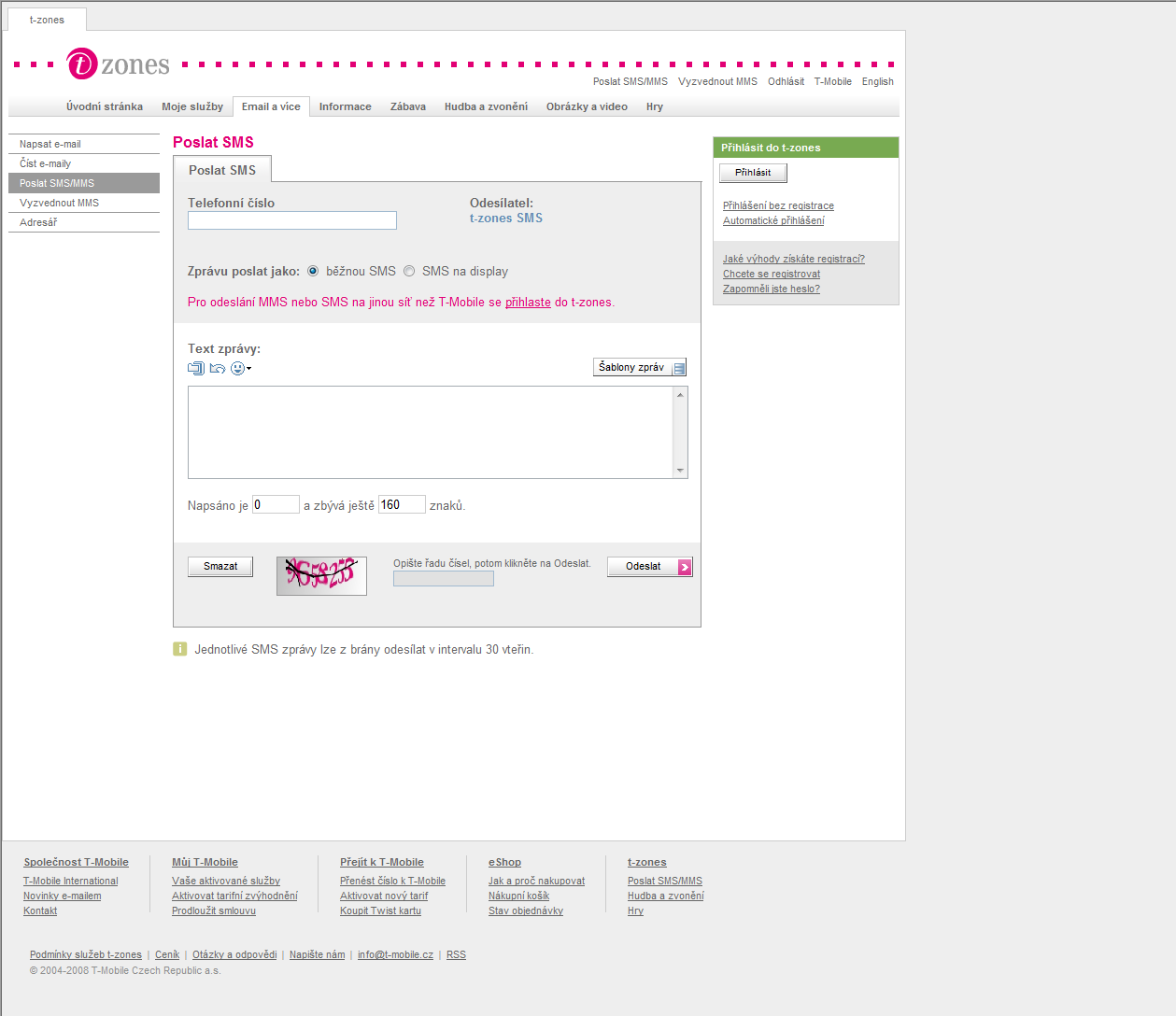This screenshot has height=1016, width=1176.
Task: Select the běžnou SMS radio option
Action: (313, 271)
